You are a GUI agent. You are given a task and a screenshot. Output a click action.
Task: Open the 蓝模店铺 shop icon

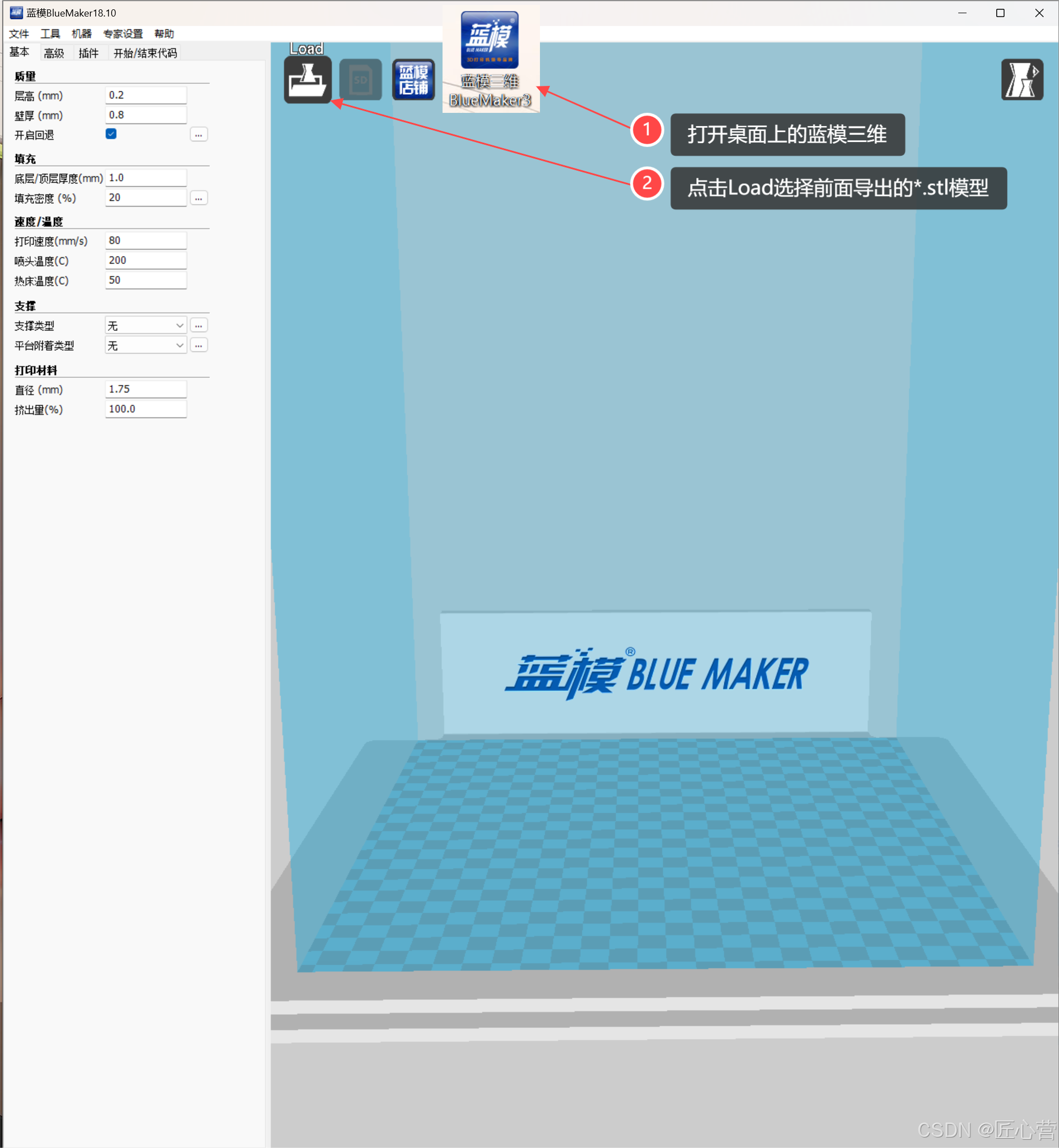point(413,80)
